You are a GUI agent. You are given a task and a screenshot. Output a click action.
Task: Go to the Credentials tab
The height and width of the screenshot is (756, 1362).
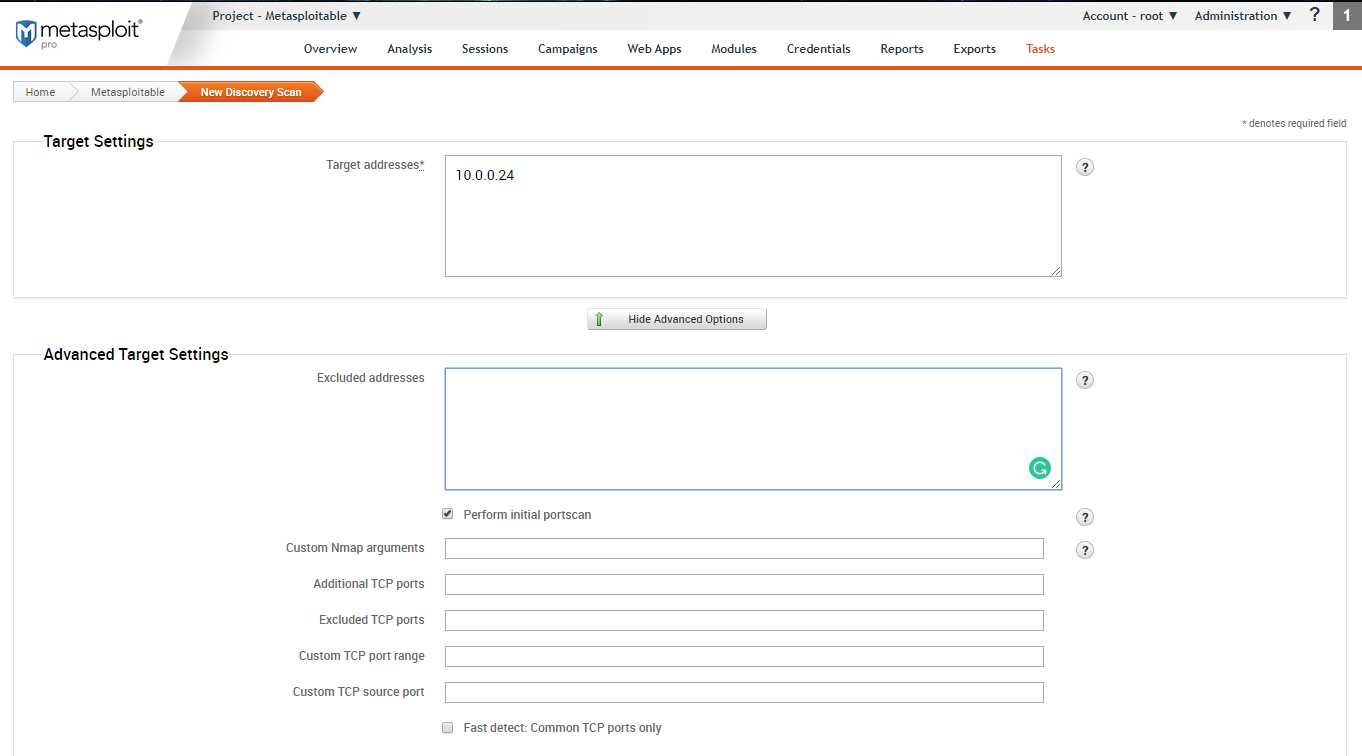click(819, 49)
